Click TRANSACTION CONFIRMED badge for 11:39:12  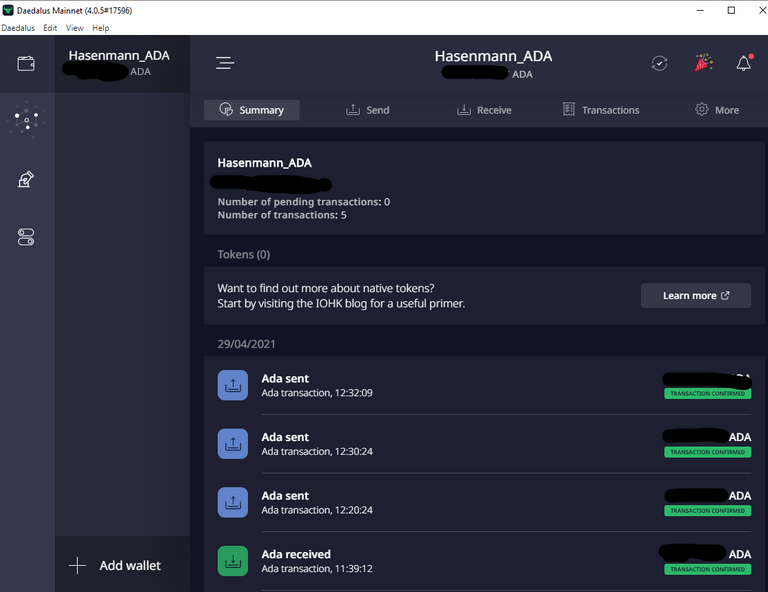pos(708,569)
